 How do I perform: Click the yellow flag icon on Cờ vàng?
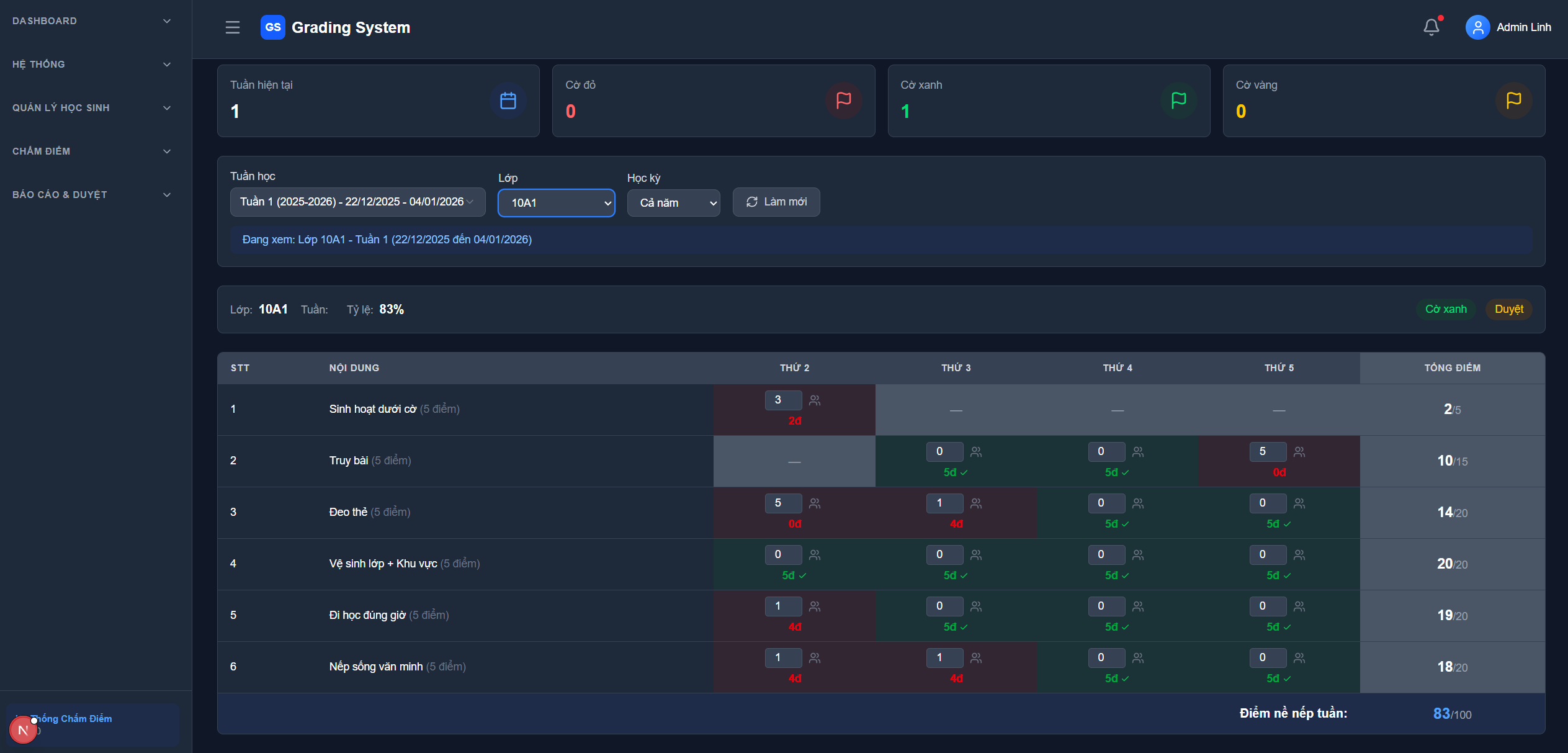[x=1513, y=101]
